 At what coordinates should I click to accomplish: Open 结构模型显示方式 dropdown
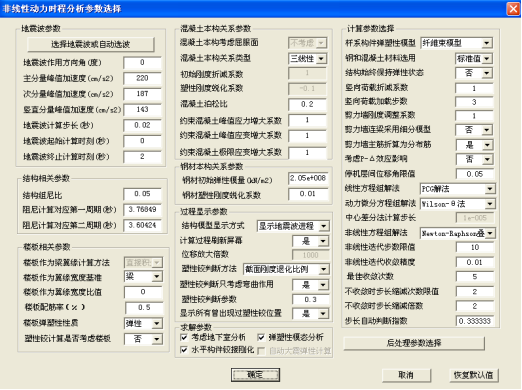tap(293, 226)
